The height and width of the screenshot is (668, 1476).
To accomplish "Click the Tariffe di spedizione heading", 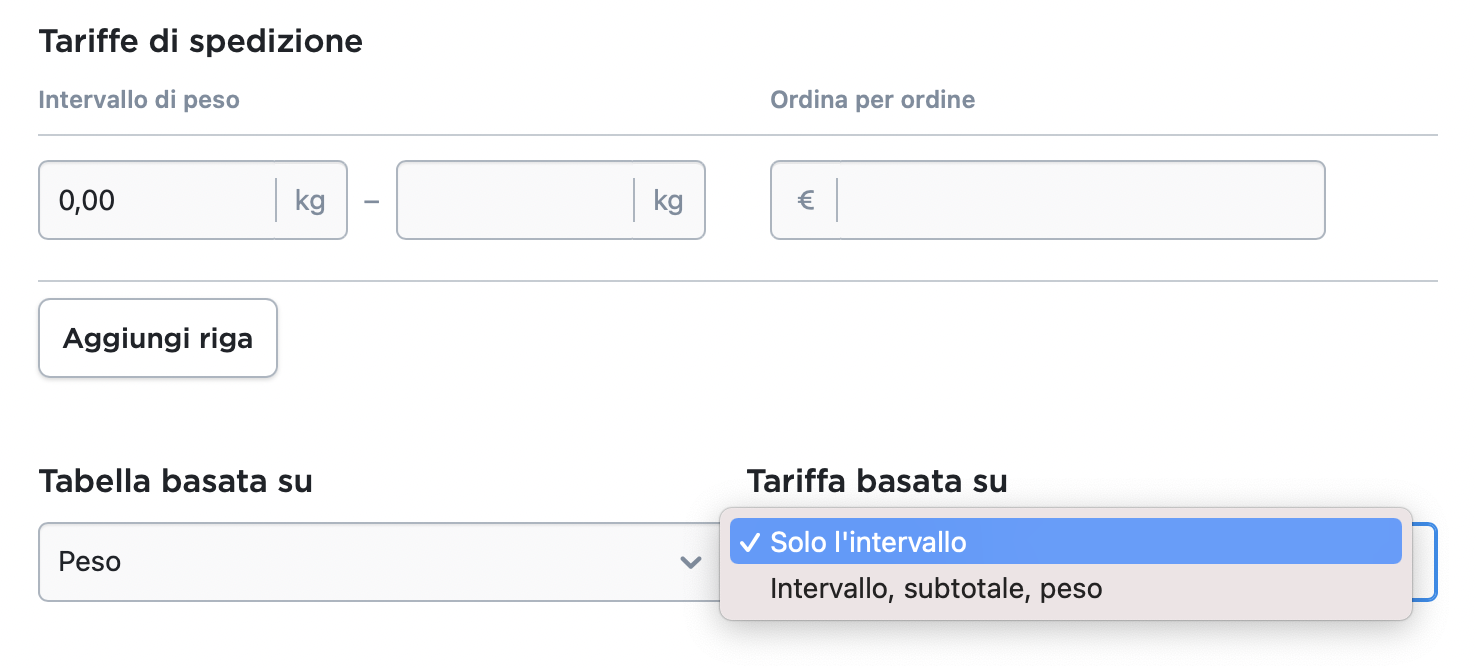I will click(x=200, y=42).
